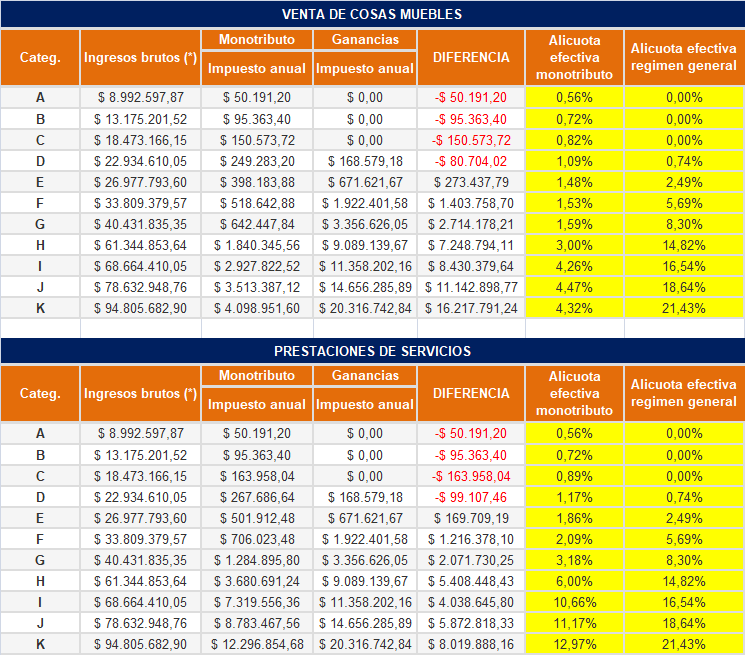Select difference $ 5.408.448,43
Image resolution: width=745 pixels, height=655 pixels.
click(x=471, y=581)
